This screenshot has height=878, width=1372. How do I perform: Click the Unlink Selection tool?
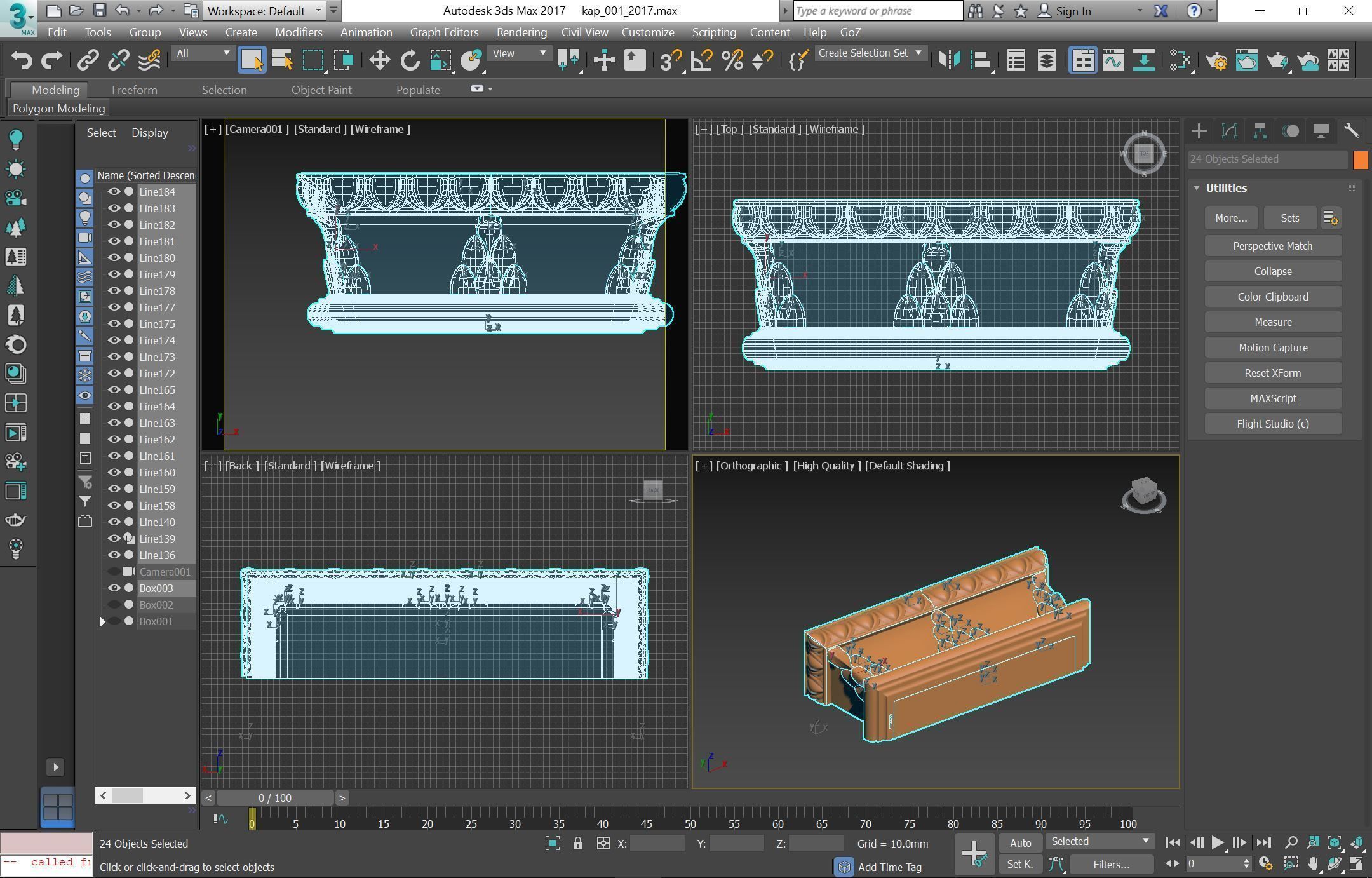[118, 60]
